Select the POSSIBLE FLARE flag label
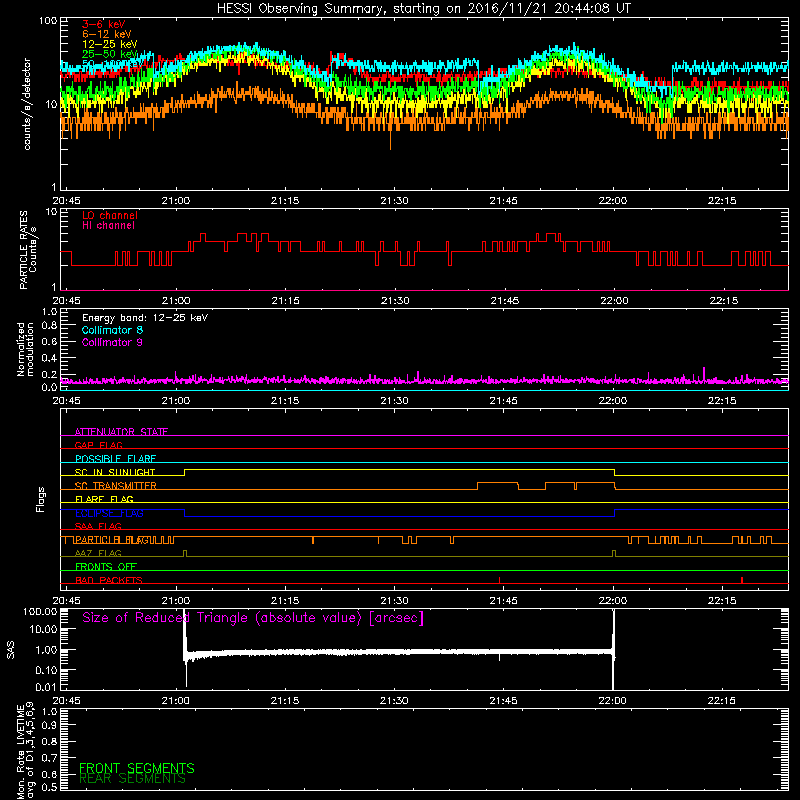Viewport: 800px width, 800px height. pos(115,459)
